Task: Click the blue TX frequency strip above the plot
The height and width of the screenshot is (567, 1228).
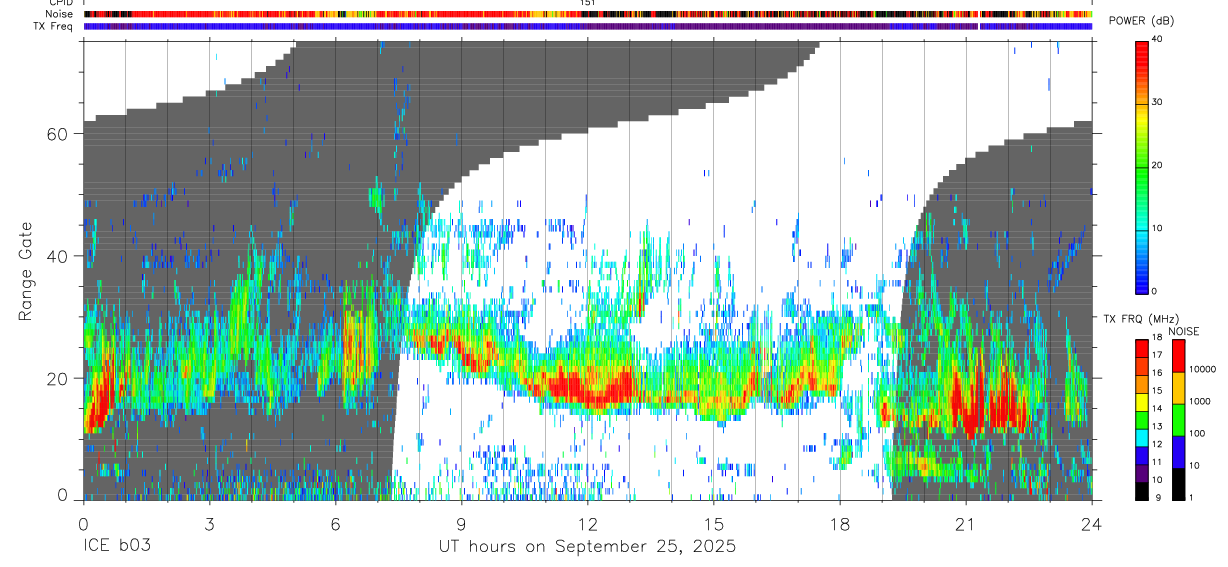Action: point(588,26)
